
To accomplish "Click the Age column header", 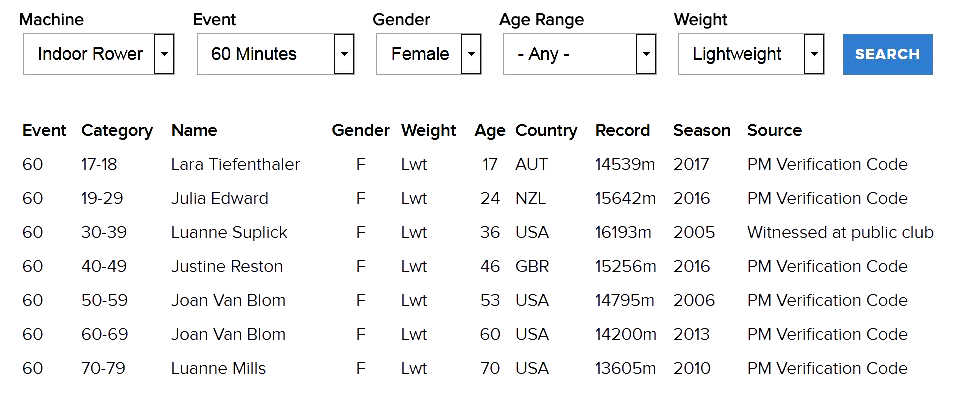I will tap(490, 130).
